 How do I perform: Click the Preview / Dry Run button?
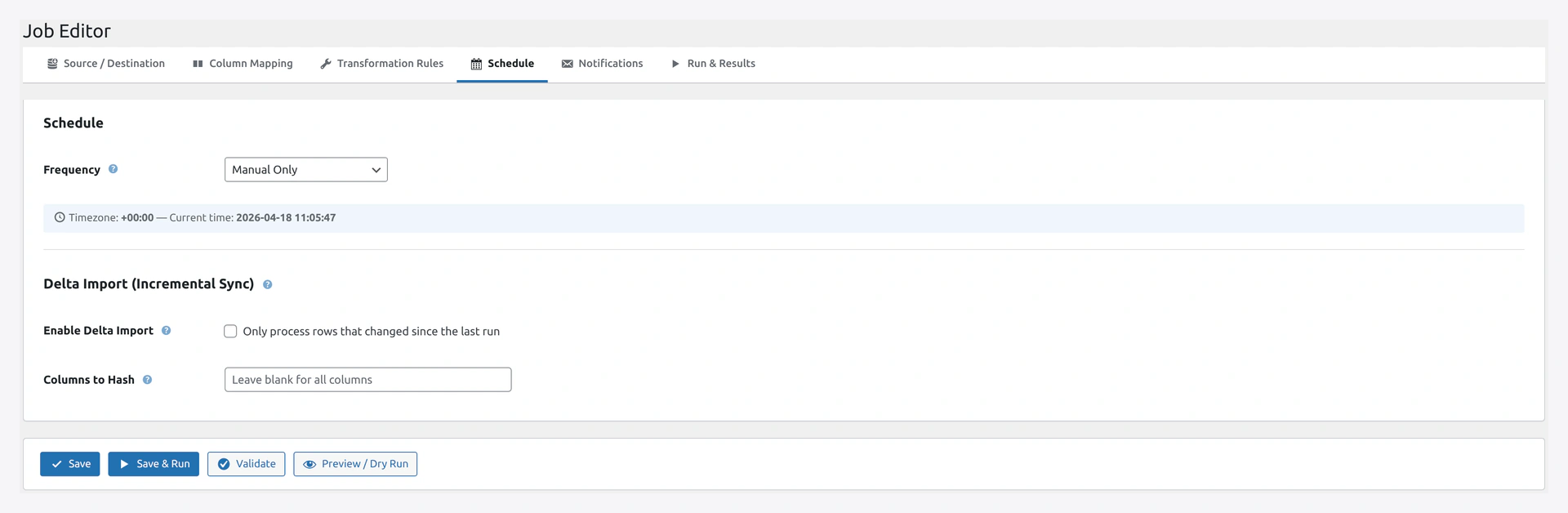[x=355, y=464]
